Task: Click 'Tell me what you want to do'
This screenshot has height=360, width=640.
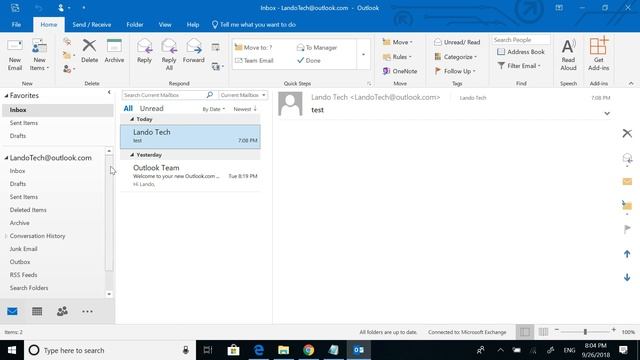Action: [x=254, y=24]
